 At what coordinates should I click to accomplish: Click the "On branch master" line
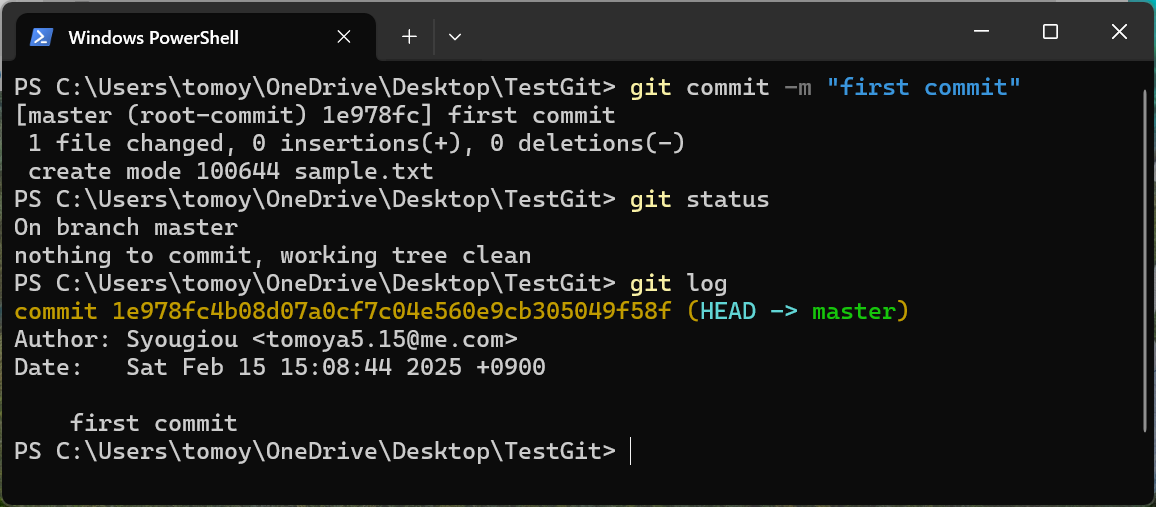coord(126,228)
